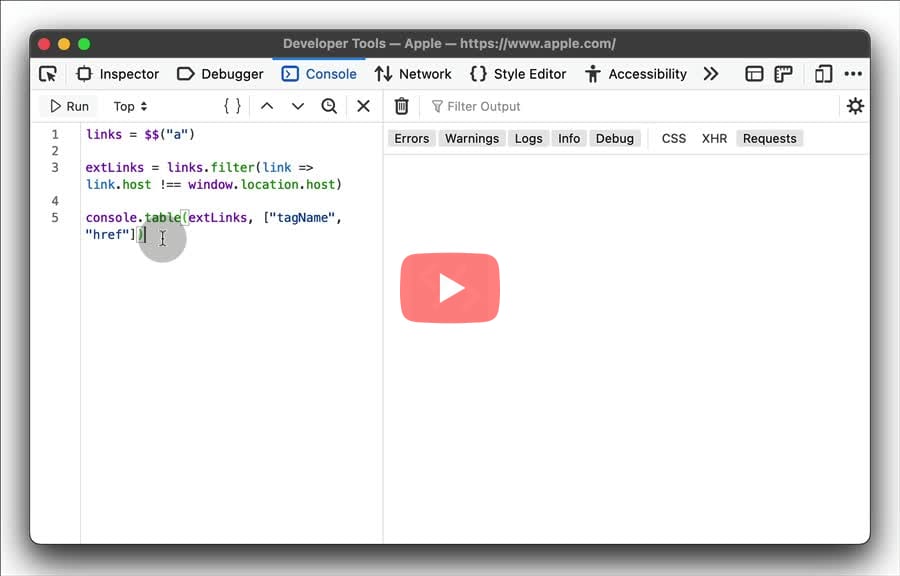The image size is (900, 576).
Task: Go to next expression with down chevron
Action: coord(297,106)
